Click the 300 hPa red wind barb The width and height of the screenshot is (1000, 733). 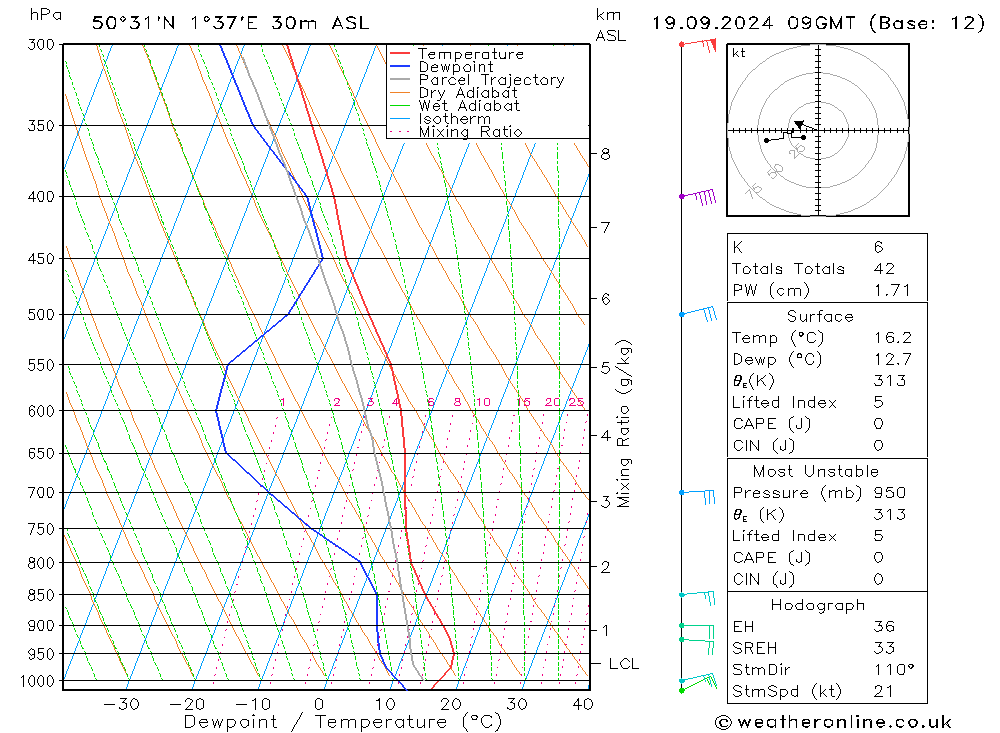point(699,45)
